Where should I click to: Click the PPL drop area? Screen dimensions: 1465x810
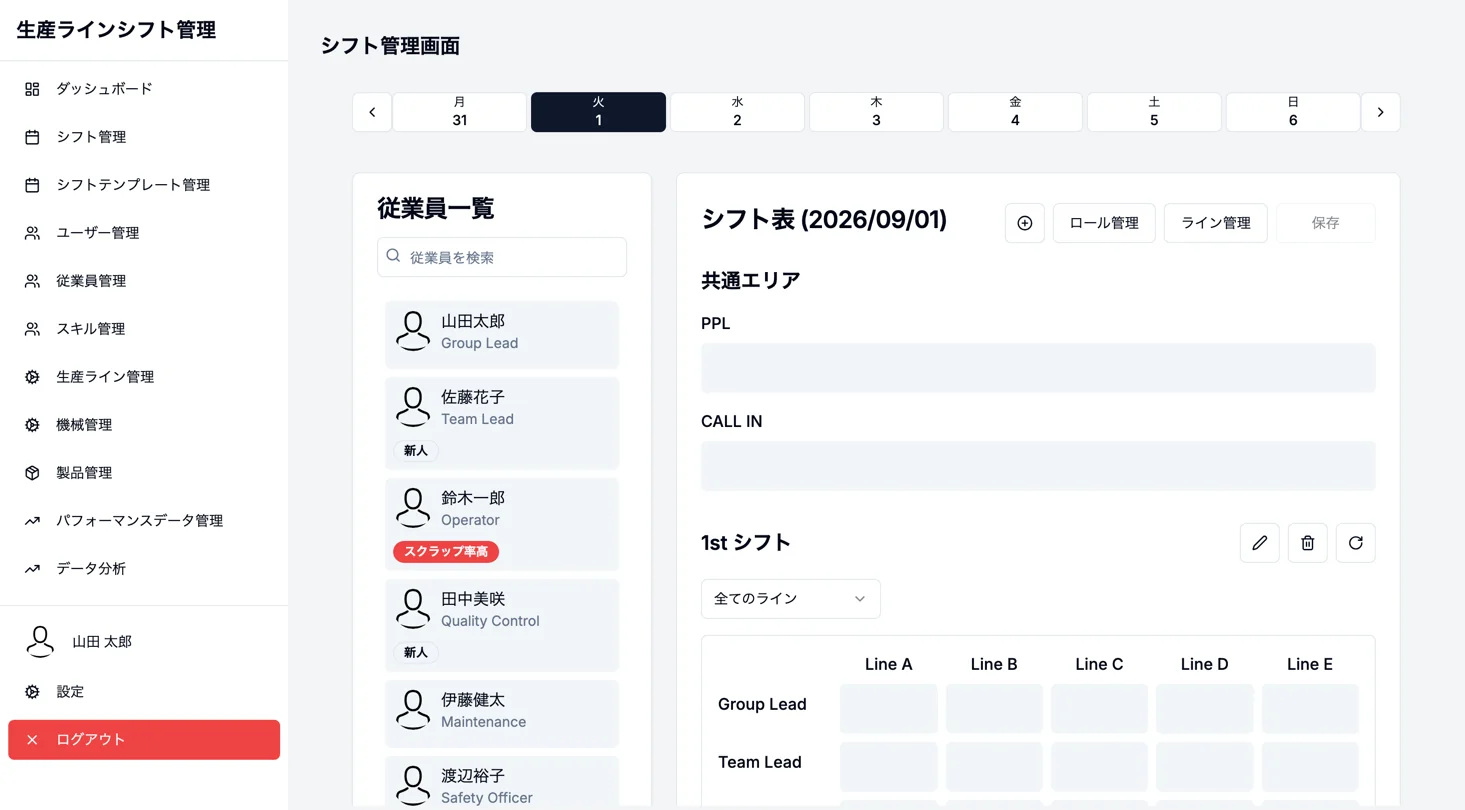tap(1038, 368)
